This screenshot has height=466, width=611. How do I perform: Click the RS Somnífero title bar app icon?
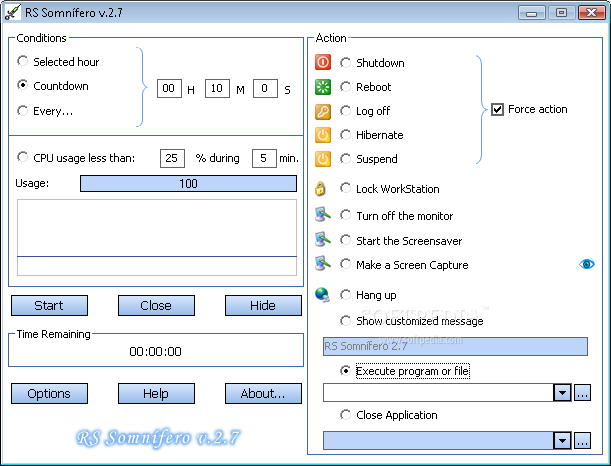coord(12,12)
